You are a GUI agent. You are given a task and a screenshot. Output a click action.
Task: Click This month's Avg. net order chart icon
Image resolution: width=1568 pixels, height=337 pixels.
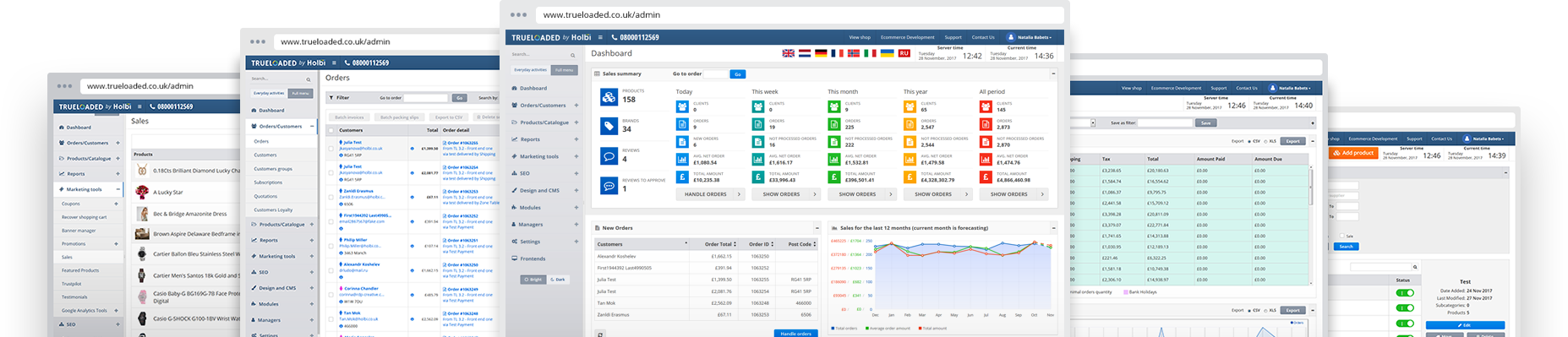[x=833, y=160]
